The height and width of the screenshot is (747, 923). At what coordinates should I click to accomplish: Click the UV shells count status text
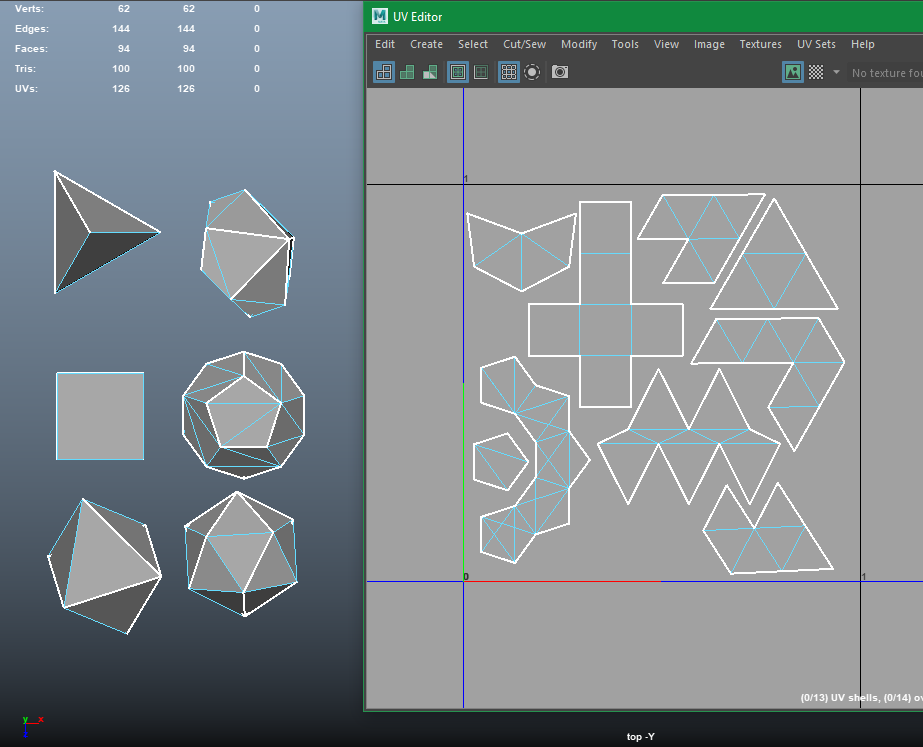(861, 698)
